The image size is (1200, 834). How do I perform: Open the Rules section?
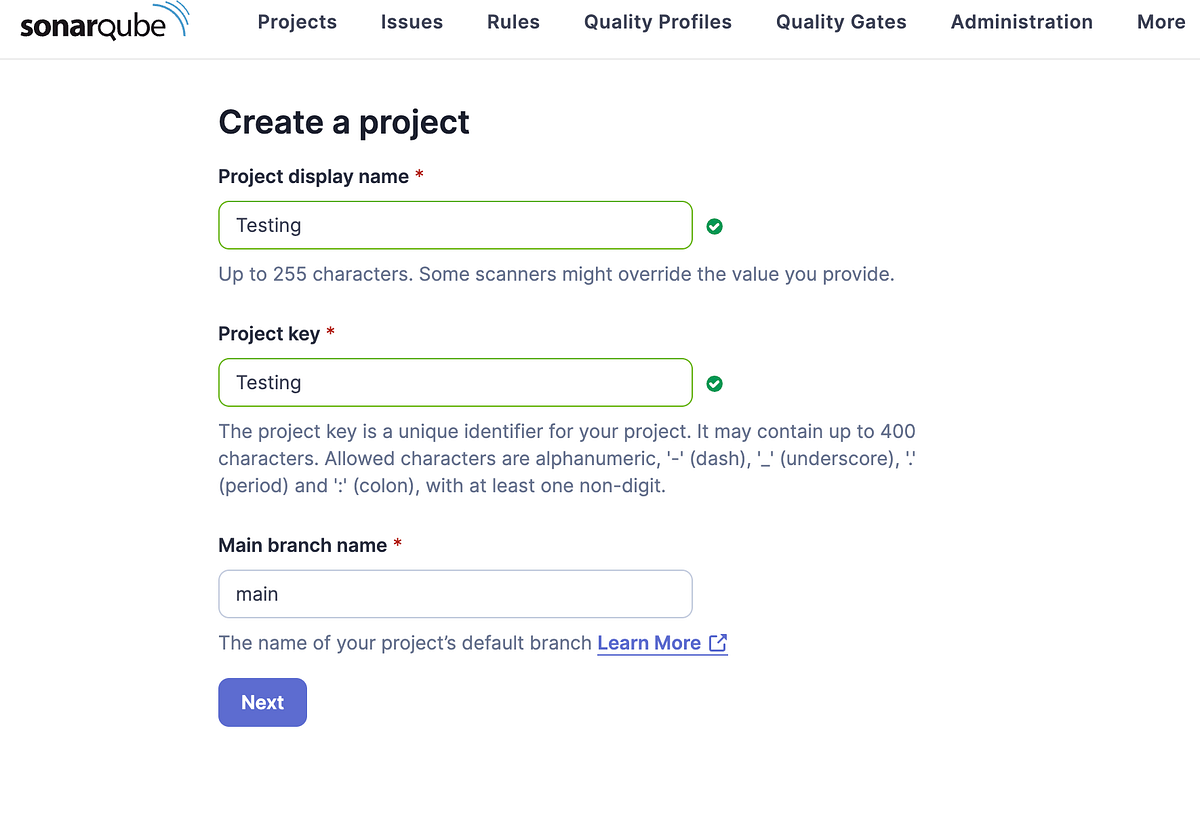pyautogui.click(x=513, y=22)
